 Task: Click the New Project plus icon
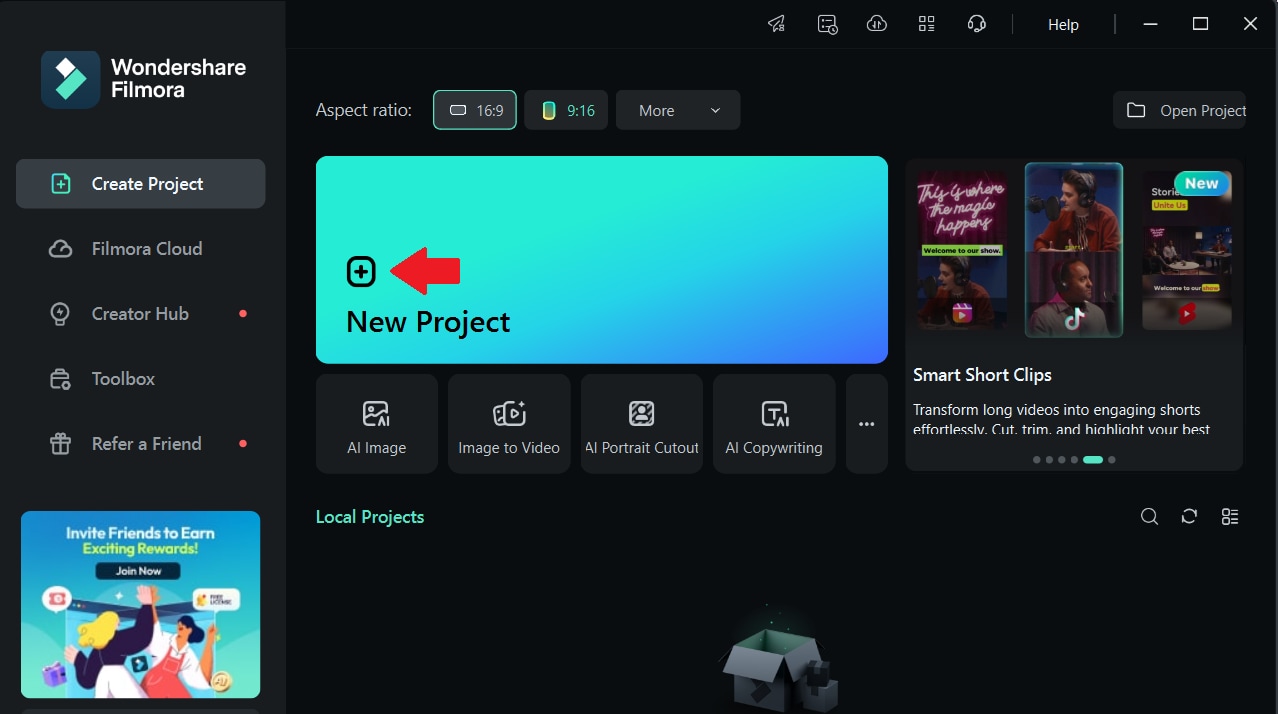point(361,271)
